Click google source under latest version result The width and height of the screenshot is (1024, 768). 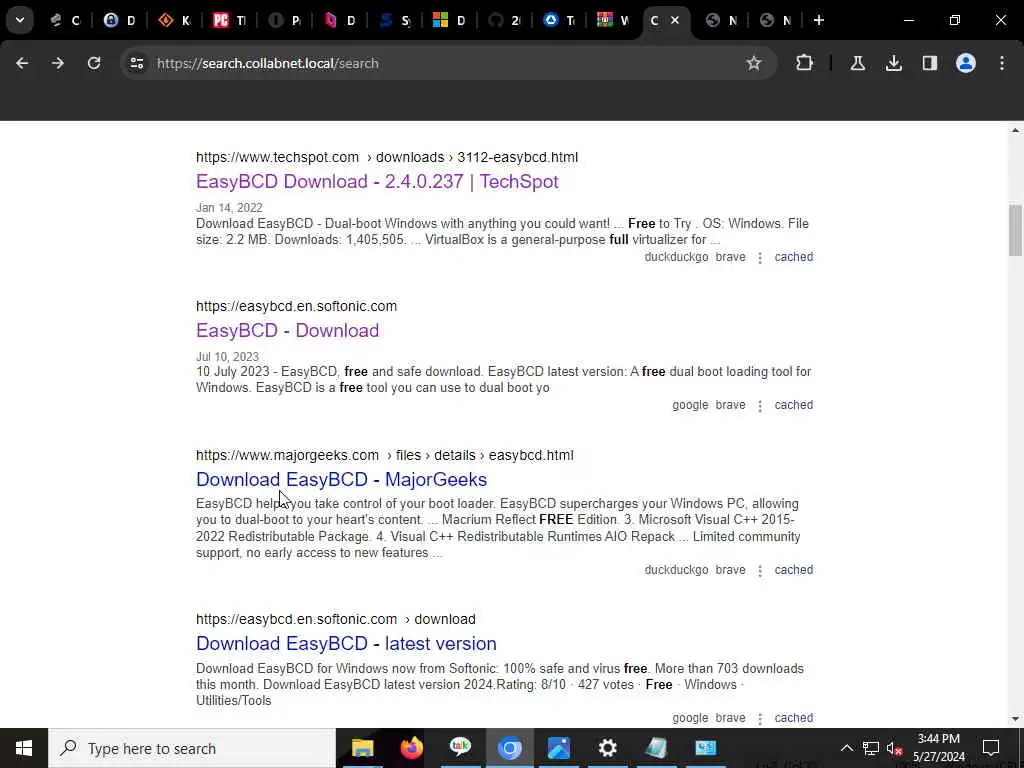[690, 718]
